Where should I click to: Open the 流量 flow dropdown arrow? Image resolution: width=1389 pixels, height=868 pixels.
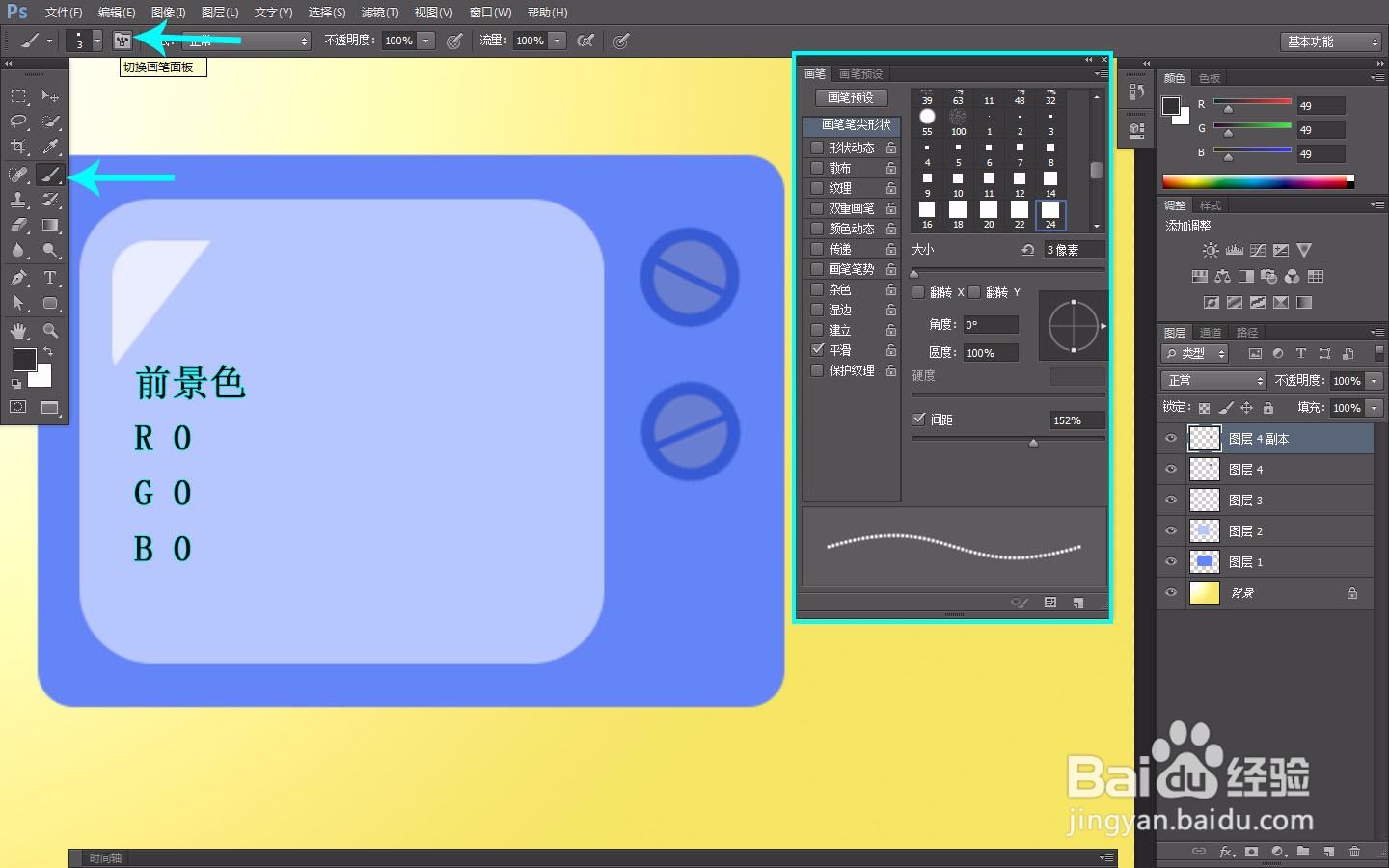(557, 41)
